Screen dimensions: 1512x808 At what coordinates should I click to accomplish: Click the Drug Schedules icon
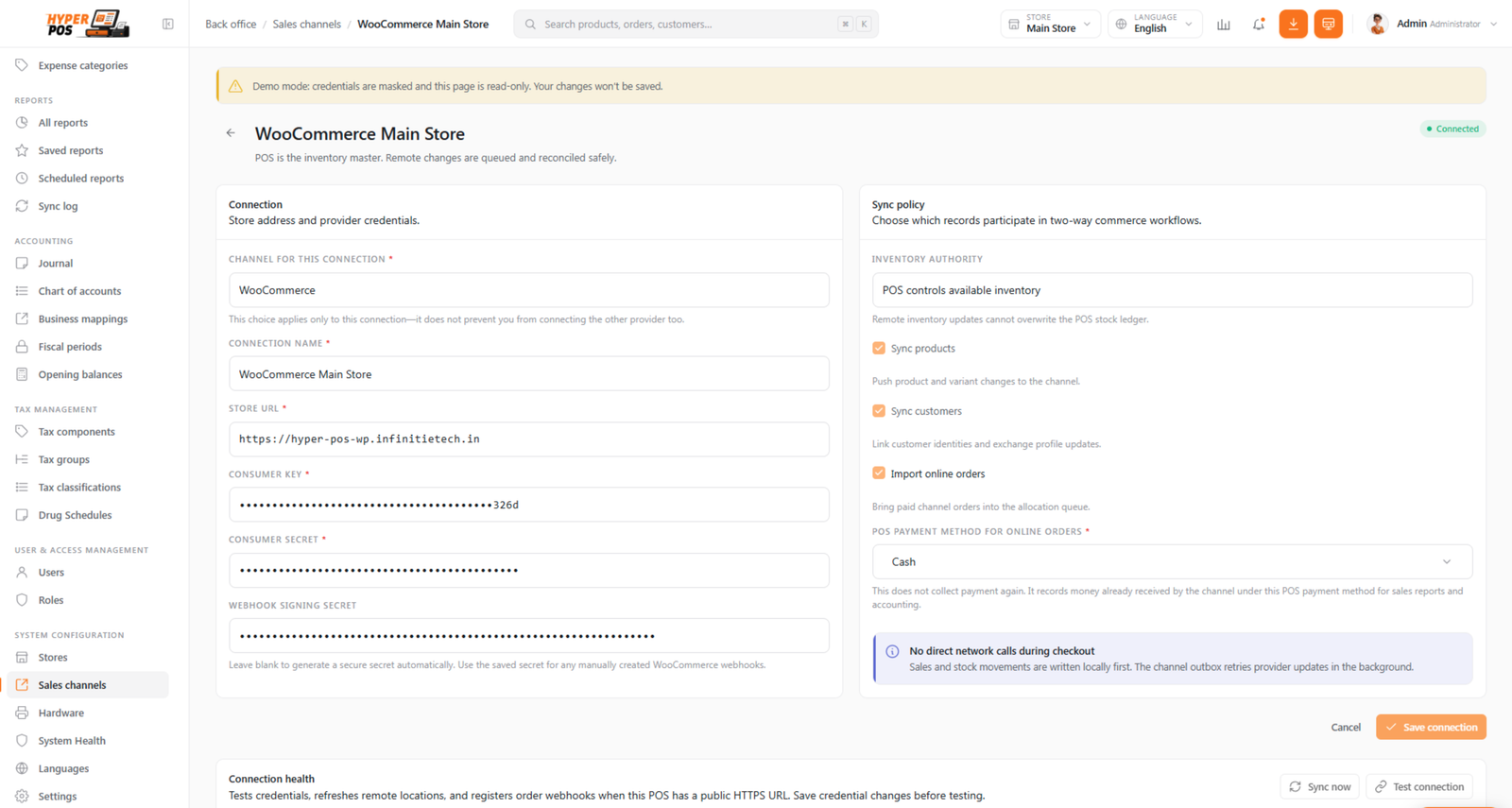pos(22,515)
